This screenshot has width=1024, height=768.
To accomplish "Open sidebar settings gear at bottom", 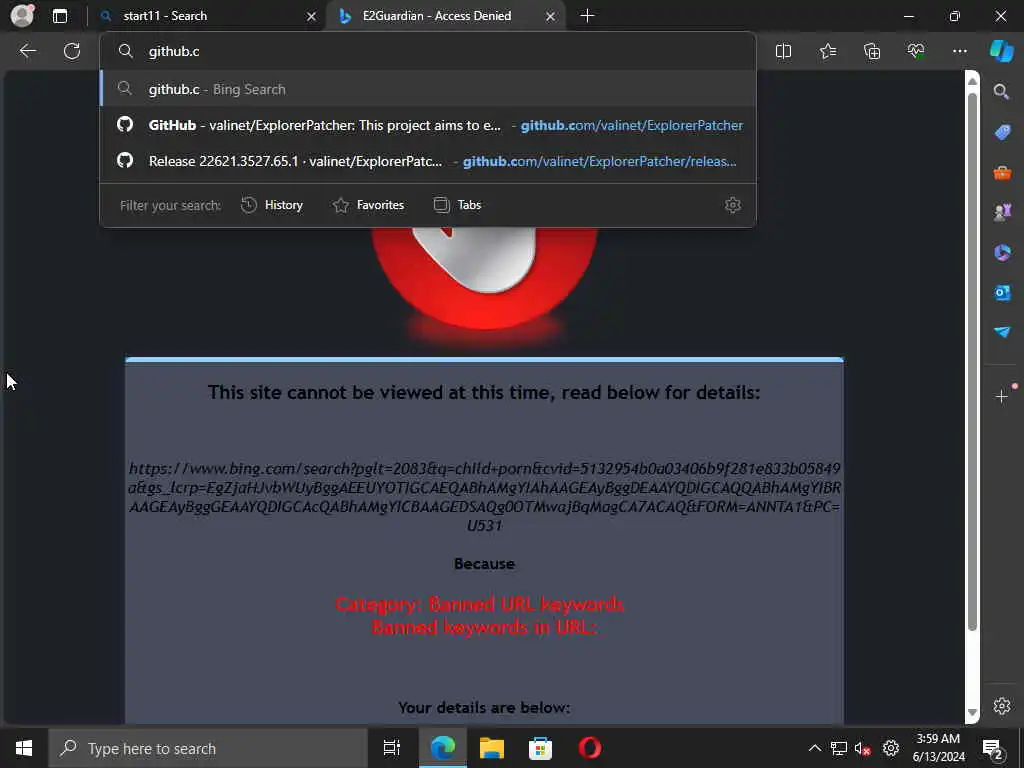I will click(1002, 706).
